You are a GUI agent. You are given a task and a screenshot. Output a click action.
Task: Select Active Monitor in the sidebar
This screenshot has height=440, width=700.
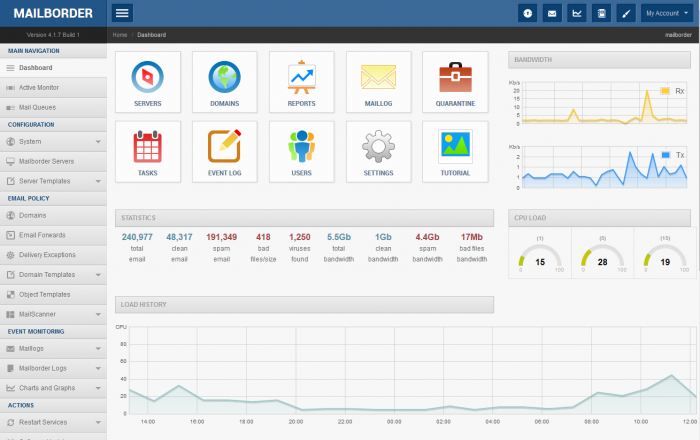[x=39, y=88]
